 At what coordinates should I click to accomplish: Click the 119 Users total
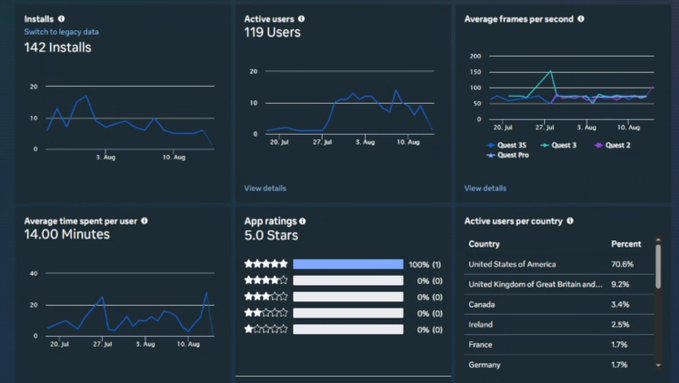[272, 32]
